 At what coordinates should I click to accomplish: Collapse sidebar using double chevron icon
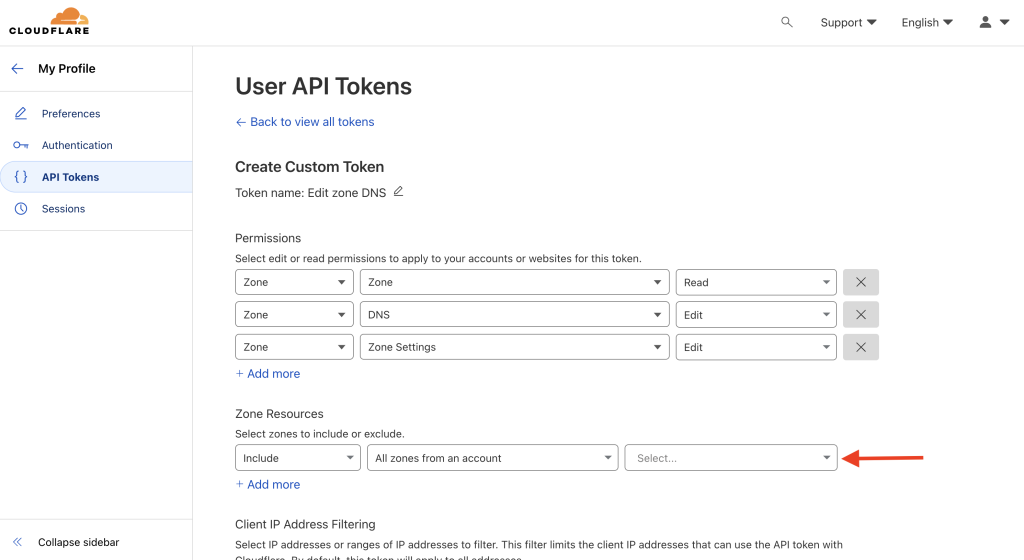17,542
